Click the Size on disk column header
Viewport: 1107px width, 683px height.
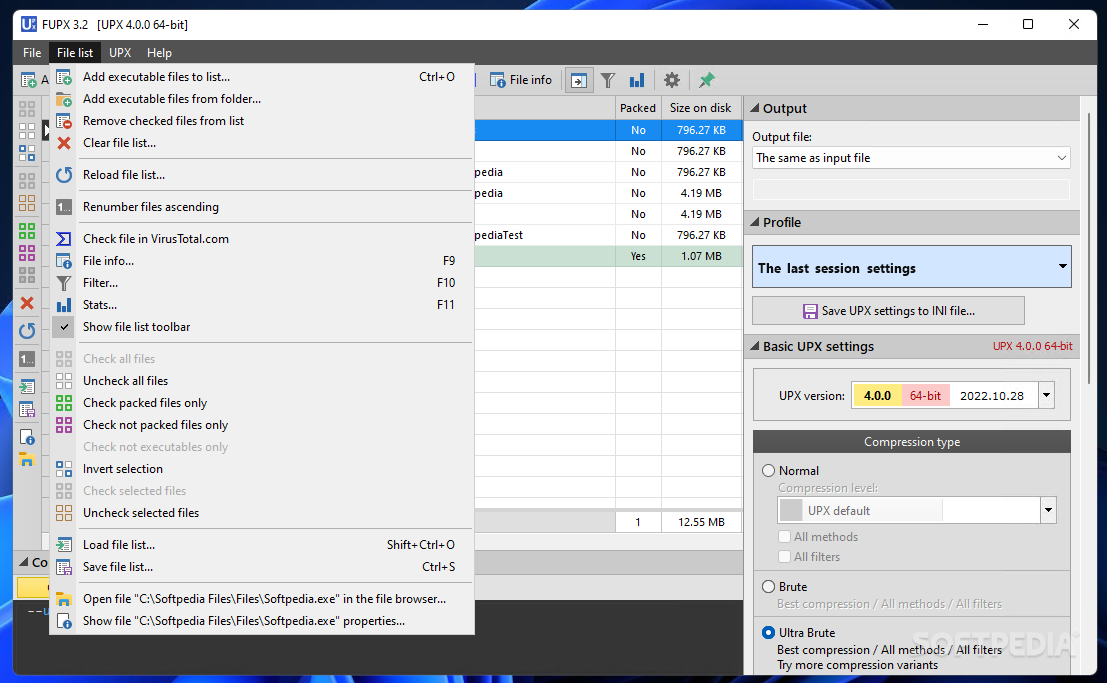tap(700, 108)
